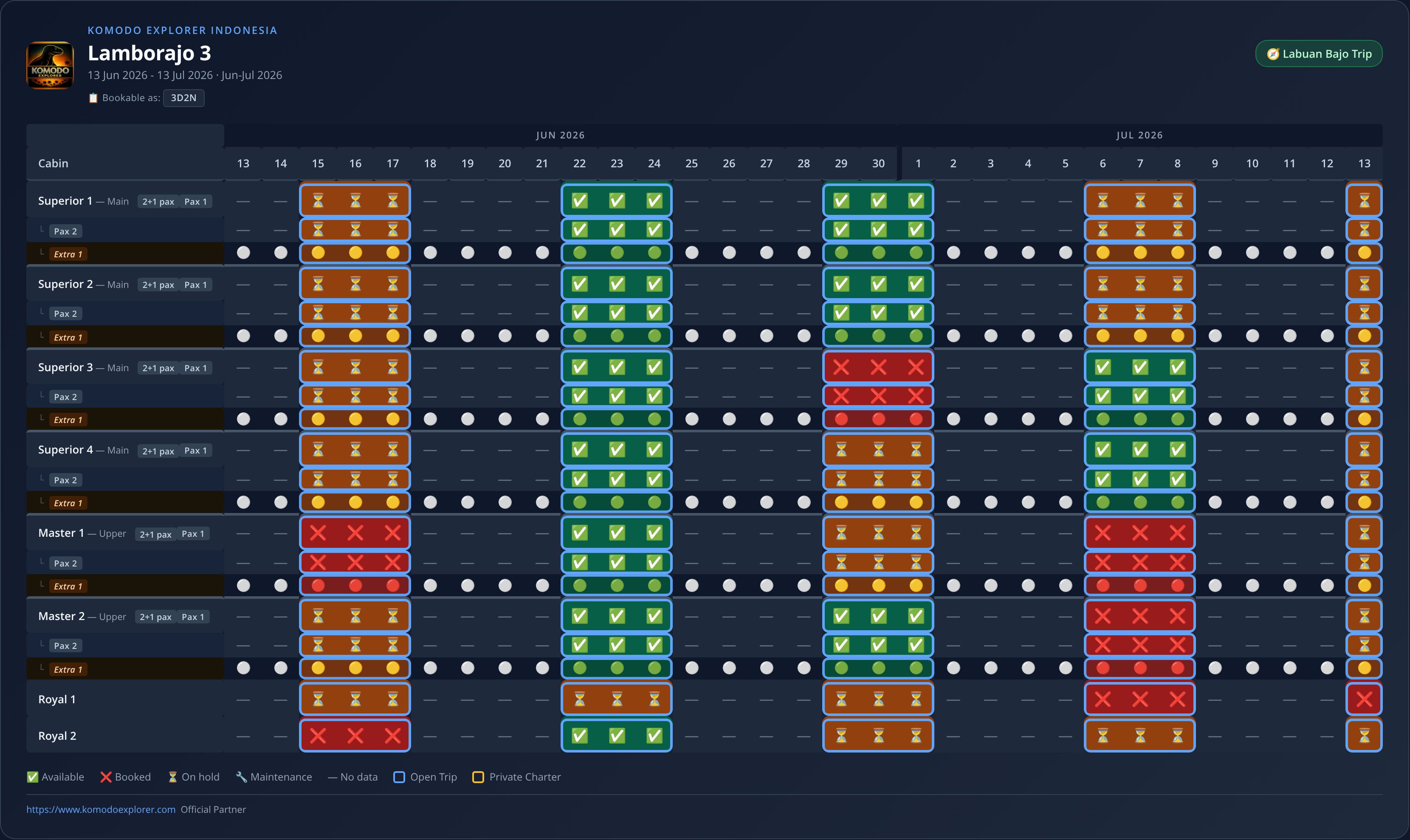This screenshot has height=840, width=1410.
Task: Click Superior 1 Extra 1 yellow dot June 15
Action: tap(318, 253)
